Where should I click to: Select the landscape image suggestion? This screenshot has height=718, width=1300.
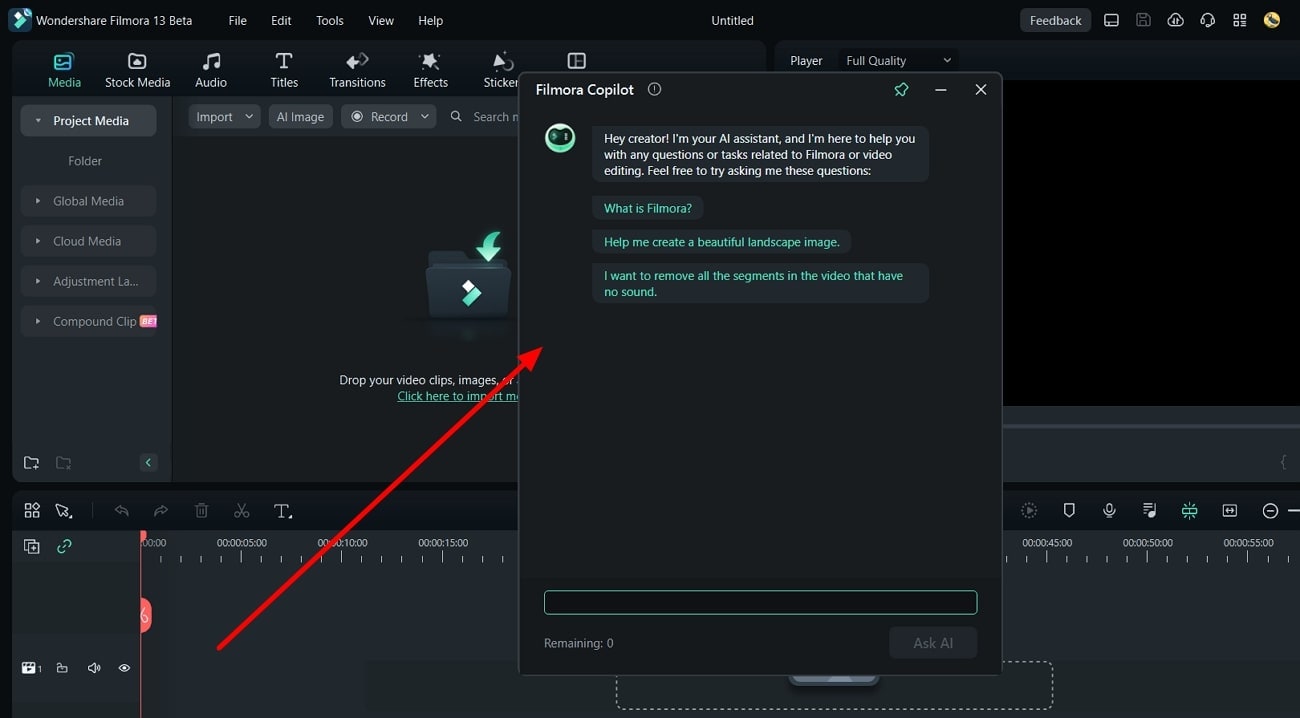click(x=721, y=242)
